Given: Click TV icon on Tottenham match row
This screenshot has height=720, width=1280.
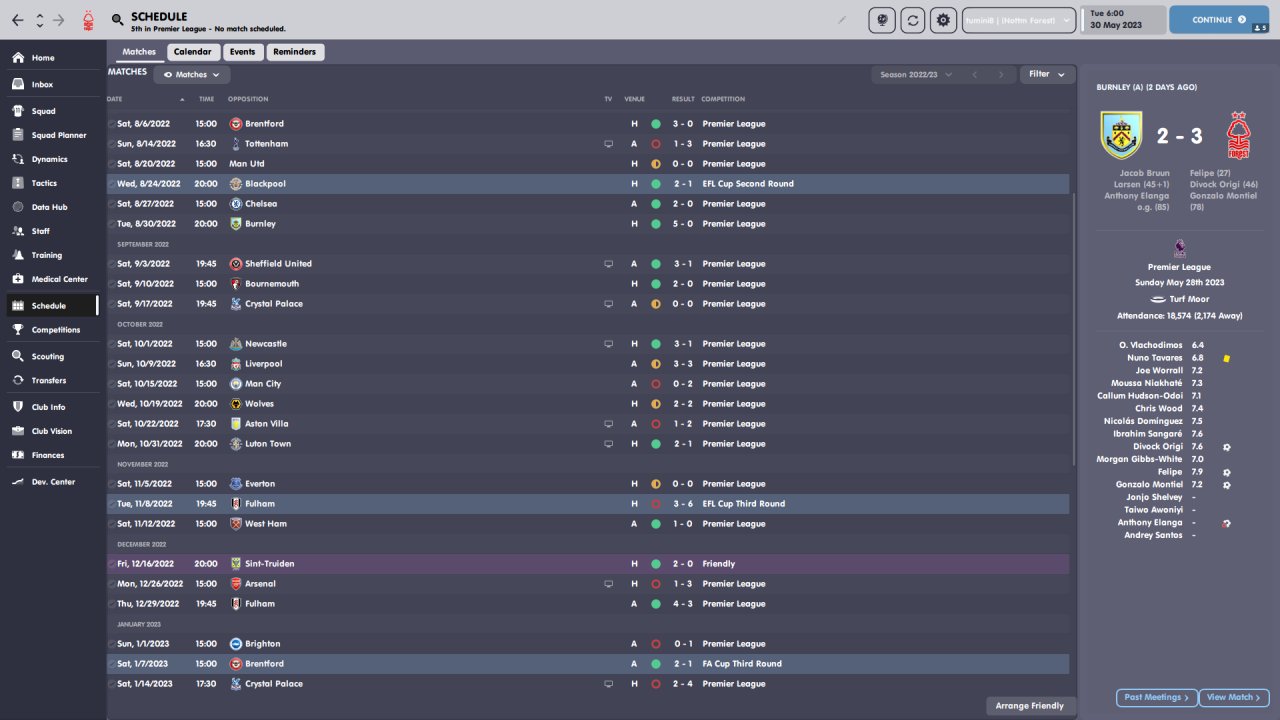Looking at the screenshot, I should (x=608, y=144).
